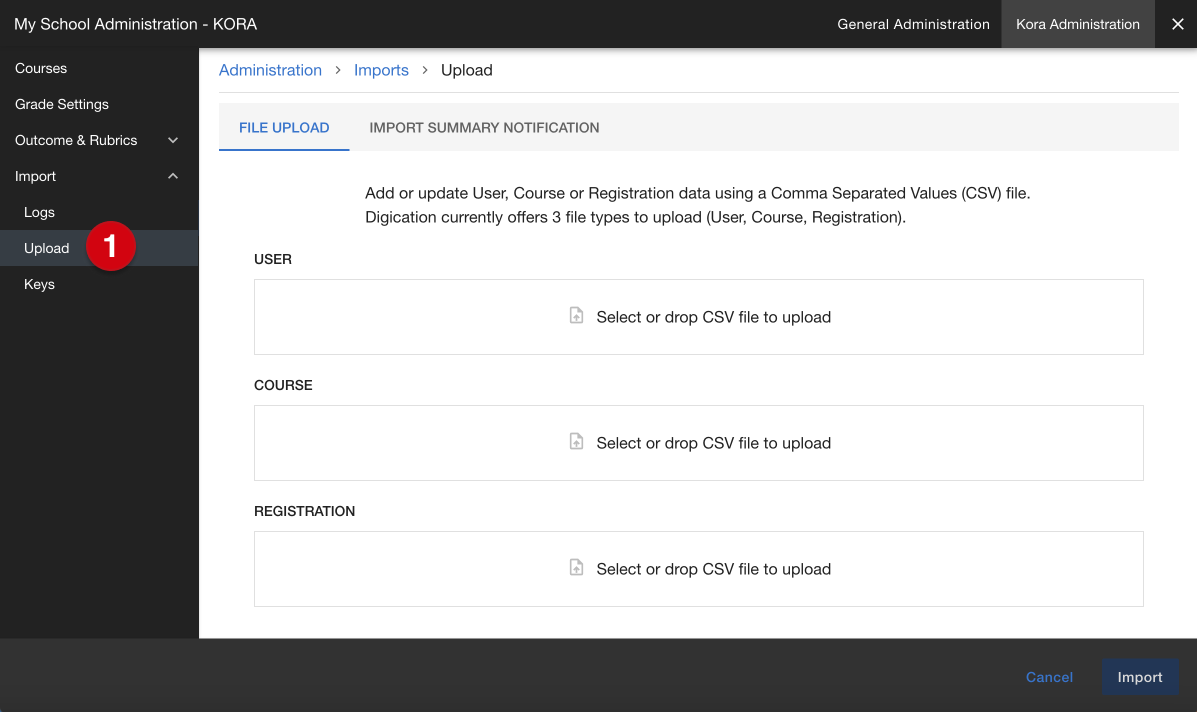Select the Kora Administration header item
The height and width of the screenshot is (712, 1200).
(1077, 24)
